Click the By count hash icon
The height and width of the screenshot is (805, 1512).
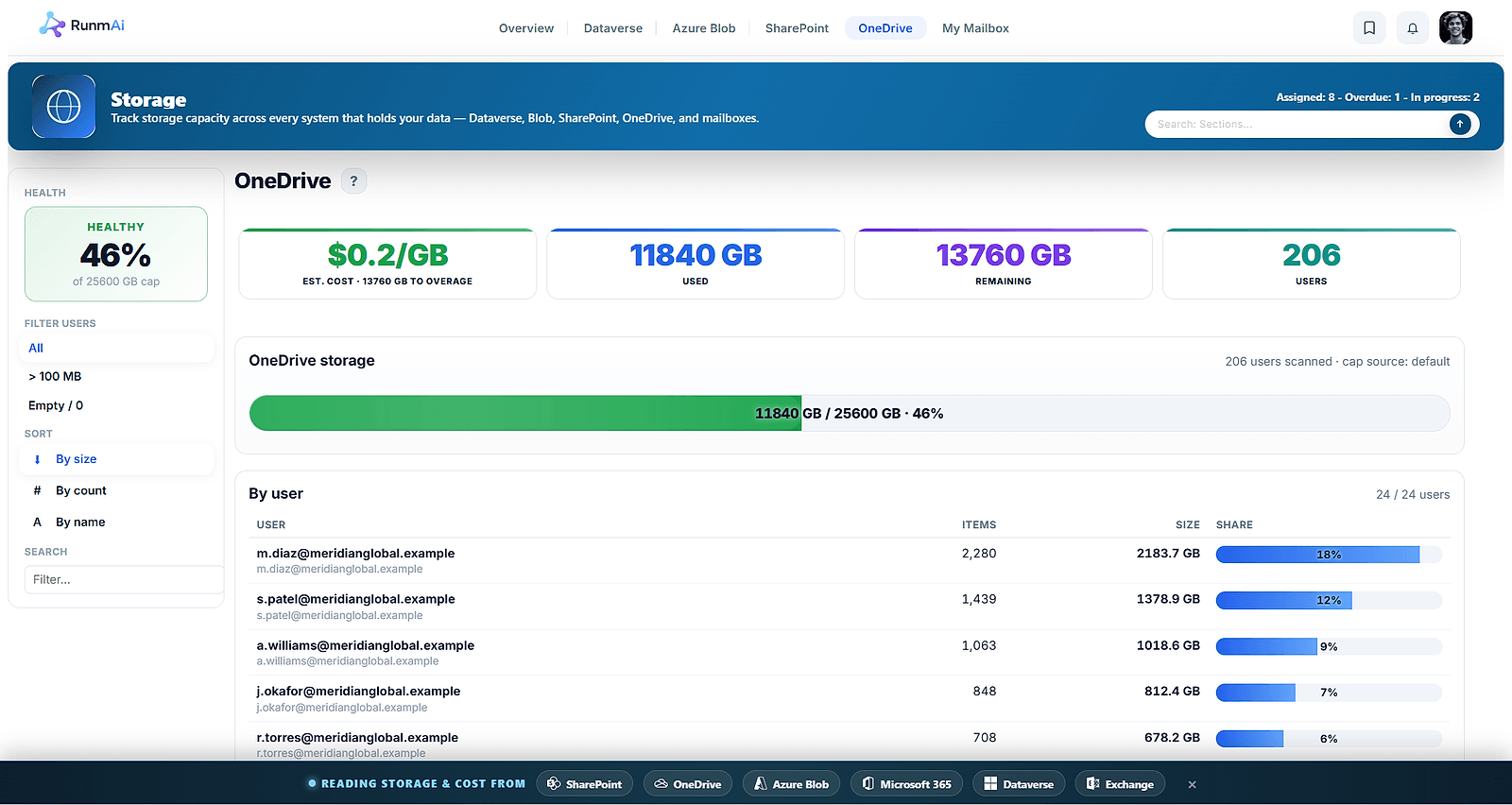tap(37, 490)
